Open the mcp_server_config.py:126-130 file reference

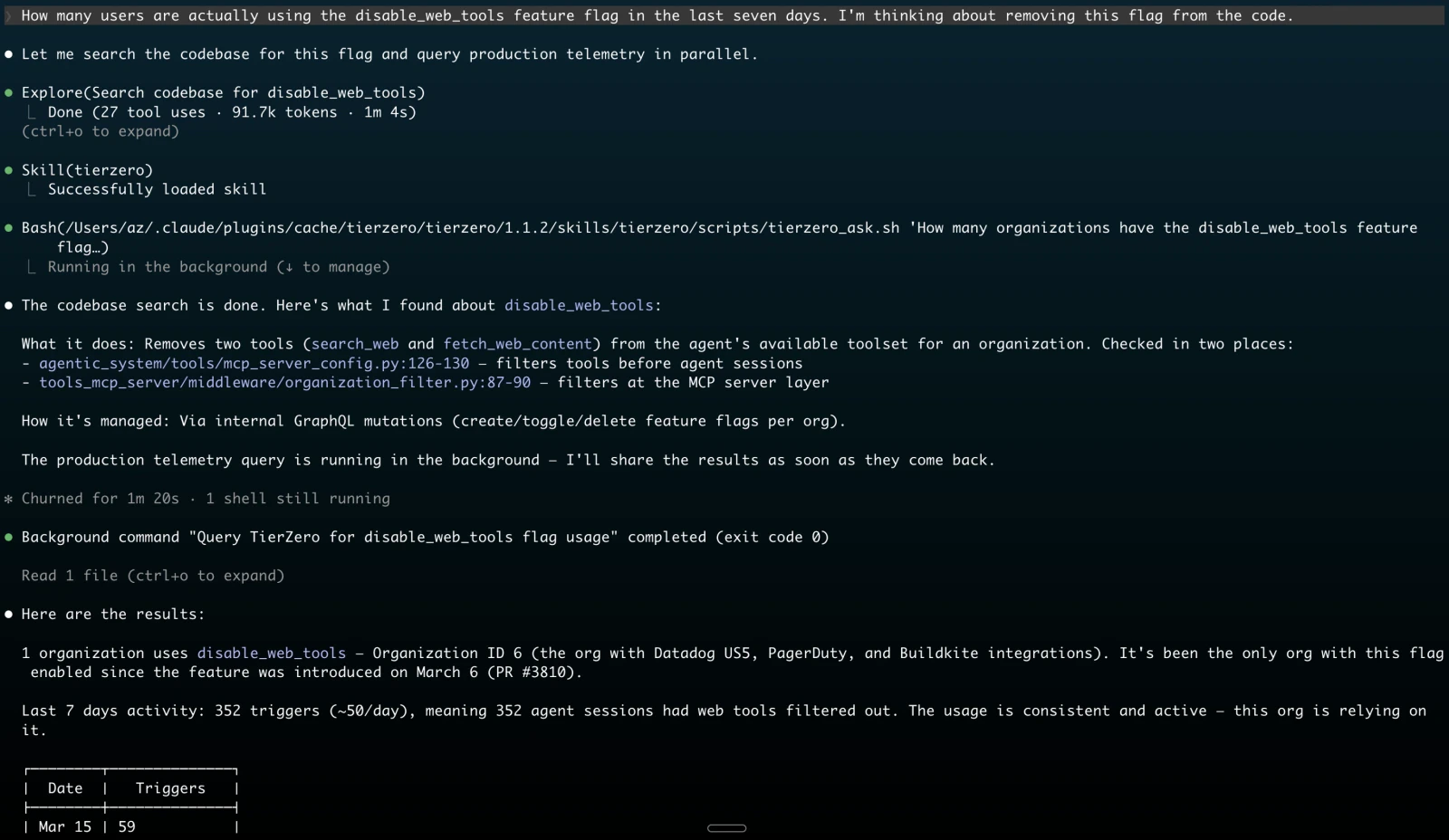click(x=254, y=363)
